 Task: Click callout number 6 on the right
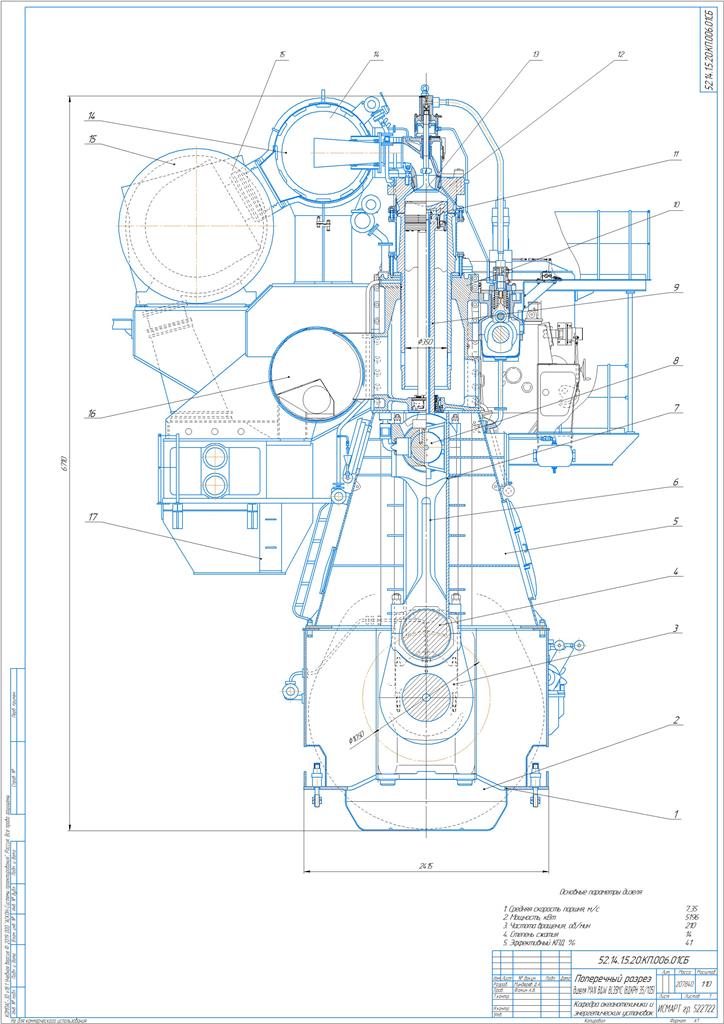click(x=677, y=482)
